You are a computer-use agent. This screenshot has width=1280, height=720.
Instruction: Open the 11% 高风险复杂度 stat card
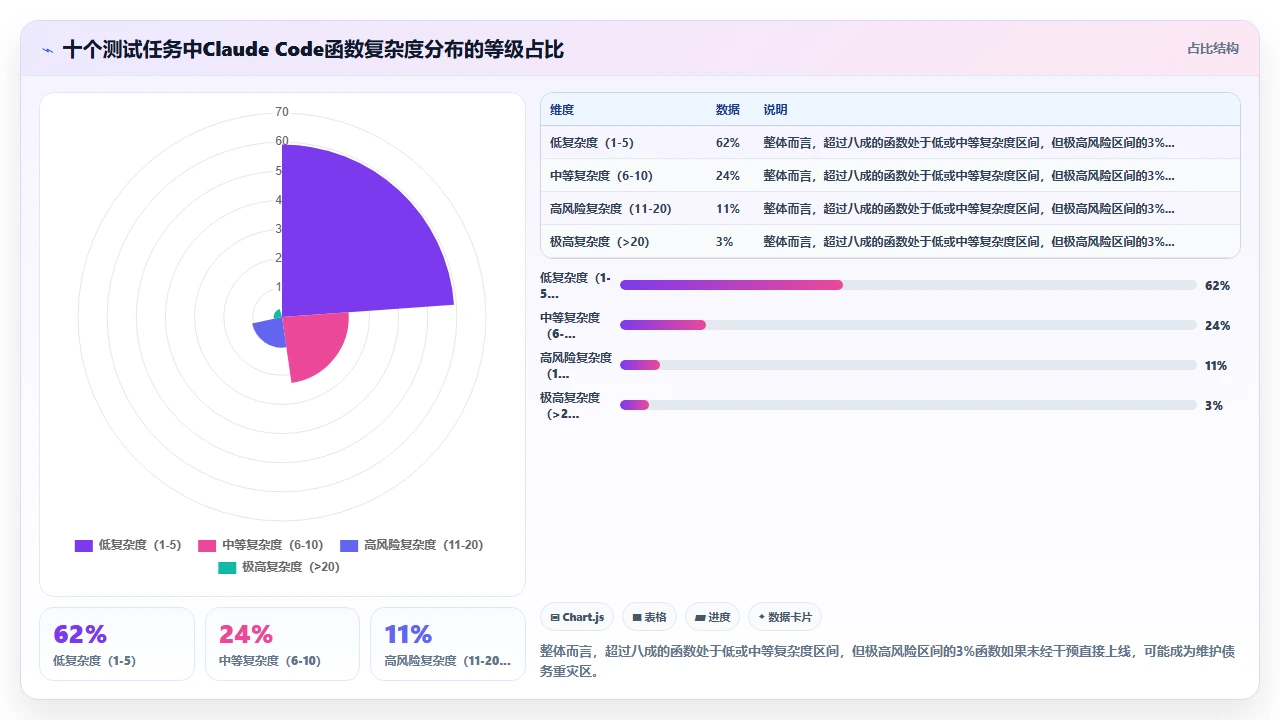[448, 644]
